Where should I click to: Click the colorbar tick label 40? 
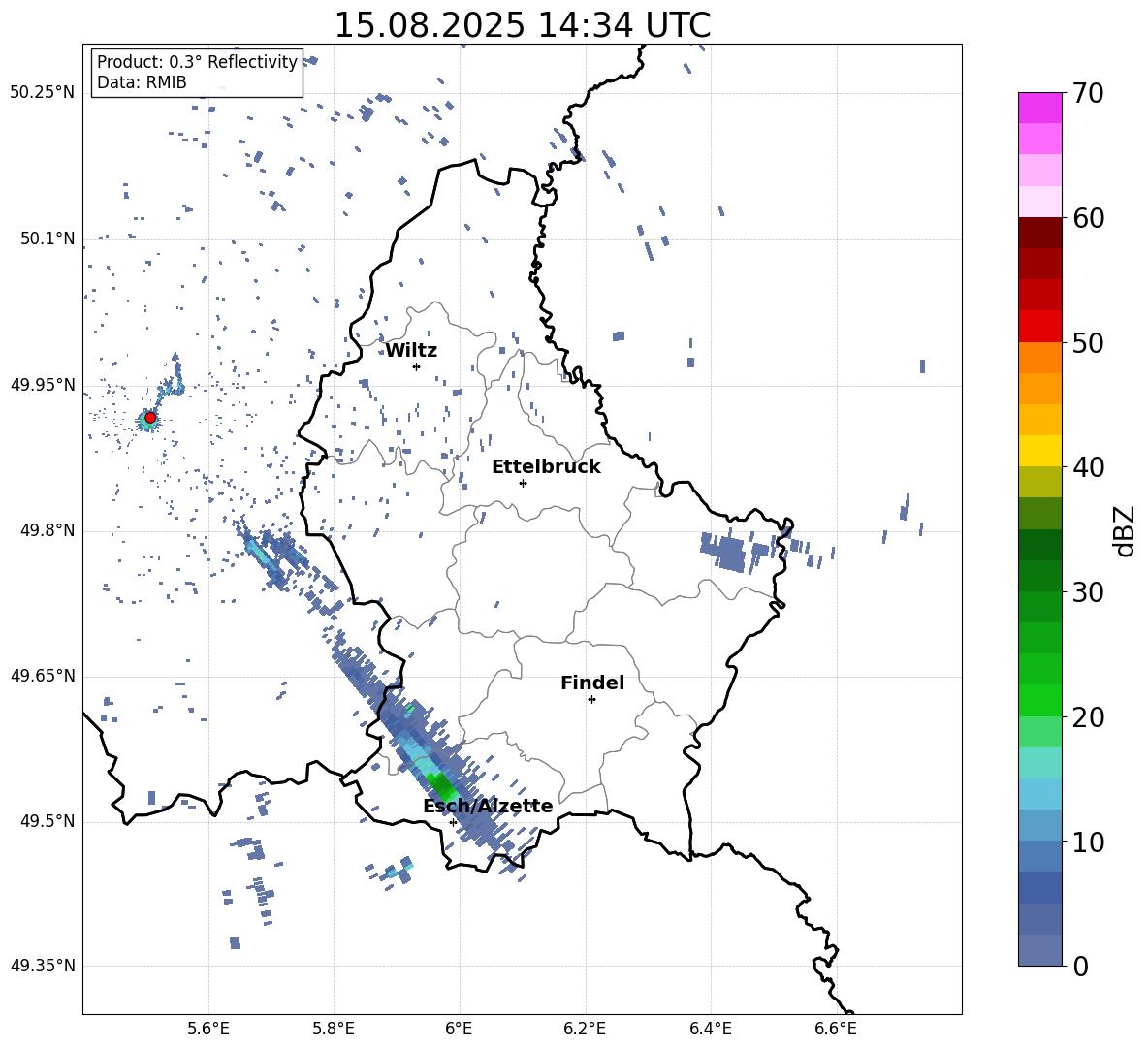(x=1089, y=467)
